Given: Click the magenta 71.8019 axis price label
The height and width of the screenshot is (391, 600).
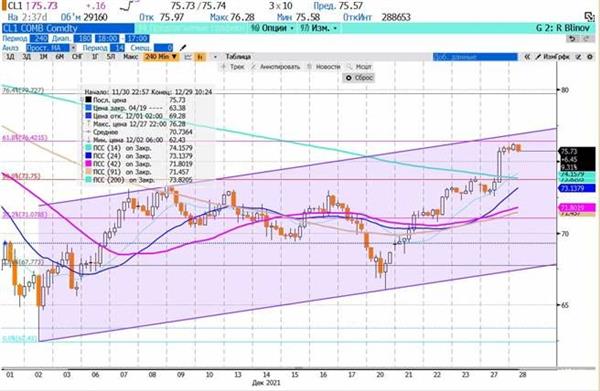Looking at the screenshot, I should [x=577, y=208].
